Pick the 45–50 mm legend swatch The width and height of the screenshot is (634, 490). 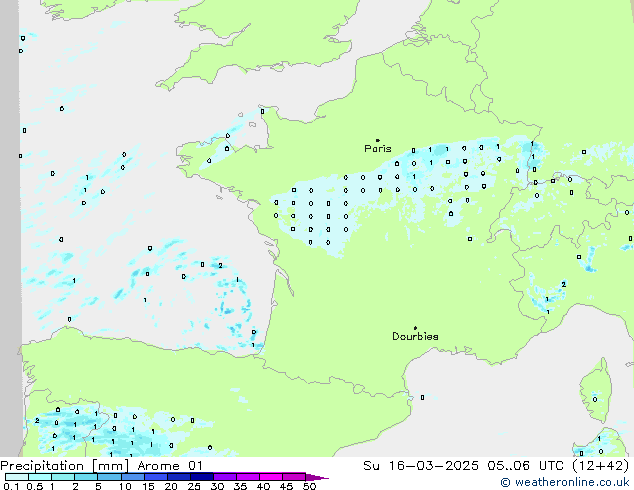(294, 477)
